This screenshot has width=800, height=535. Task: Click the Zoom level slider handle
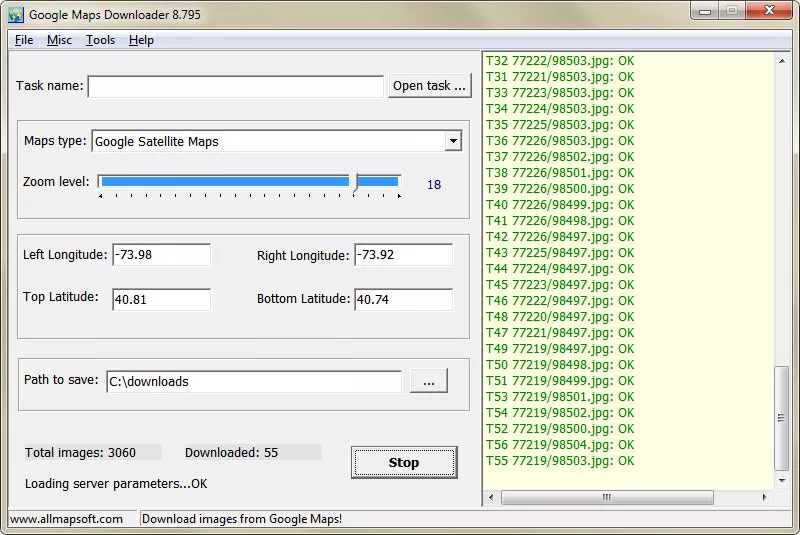point(356,183)
